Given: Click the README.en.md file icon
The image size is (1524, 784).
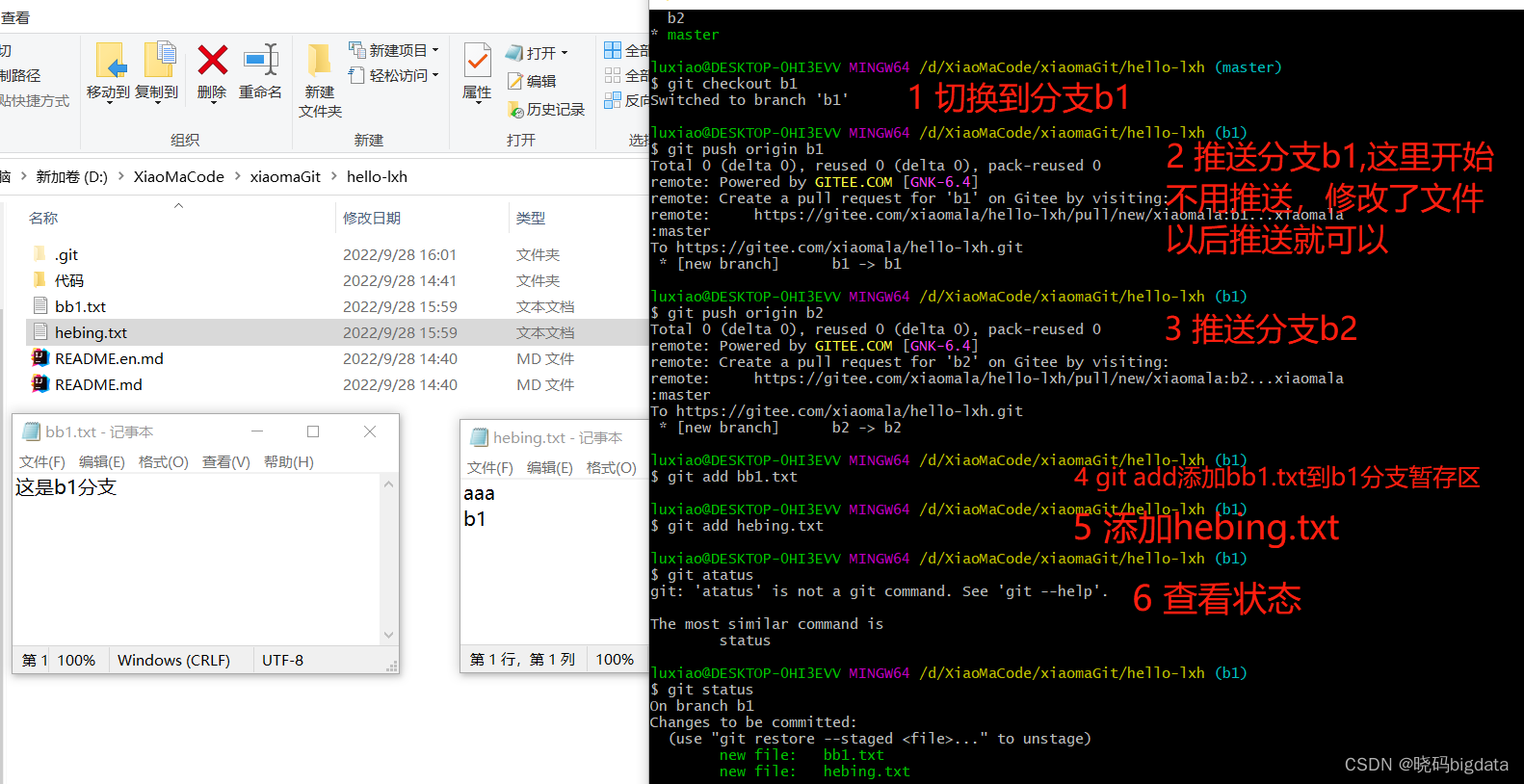Looking at the screenshot, I should pos(39,358).
